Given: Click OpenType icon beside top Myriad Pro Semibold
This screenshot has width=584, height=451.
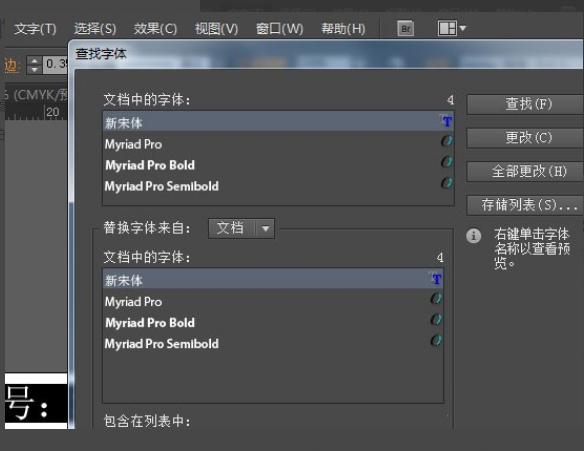Looking at the screenshot, I should point(446,182).
